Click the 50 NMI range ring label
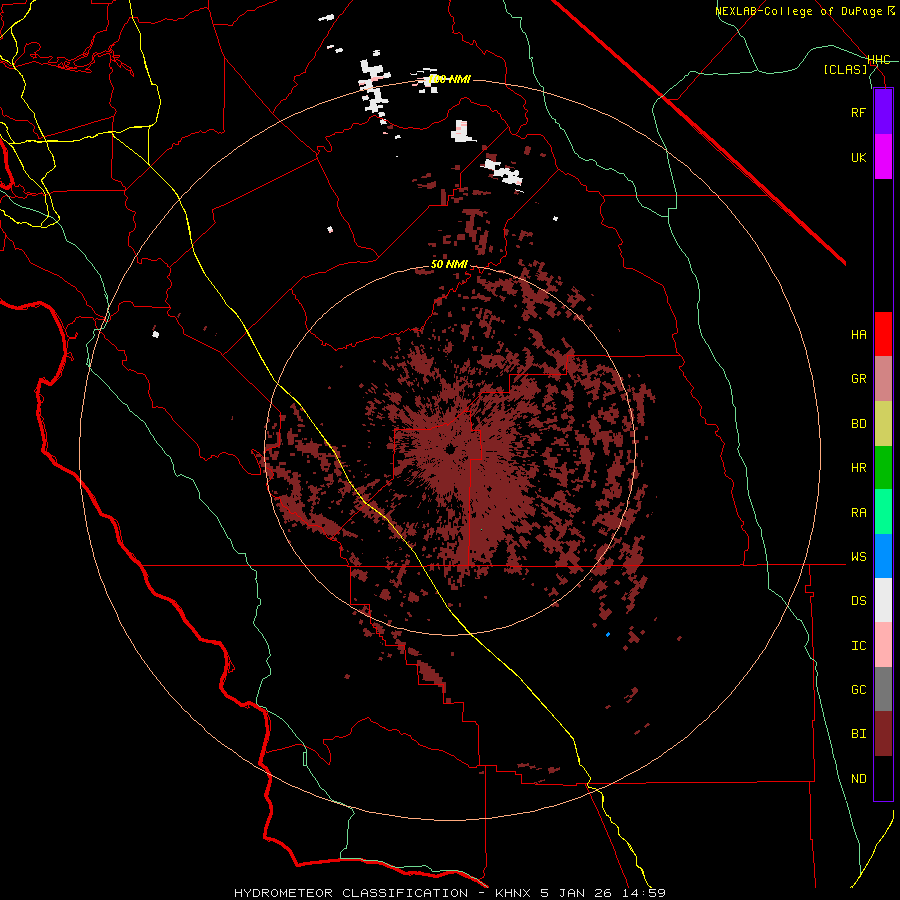Viewport: 900px width, 900px height. click(x=449, y=265)
